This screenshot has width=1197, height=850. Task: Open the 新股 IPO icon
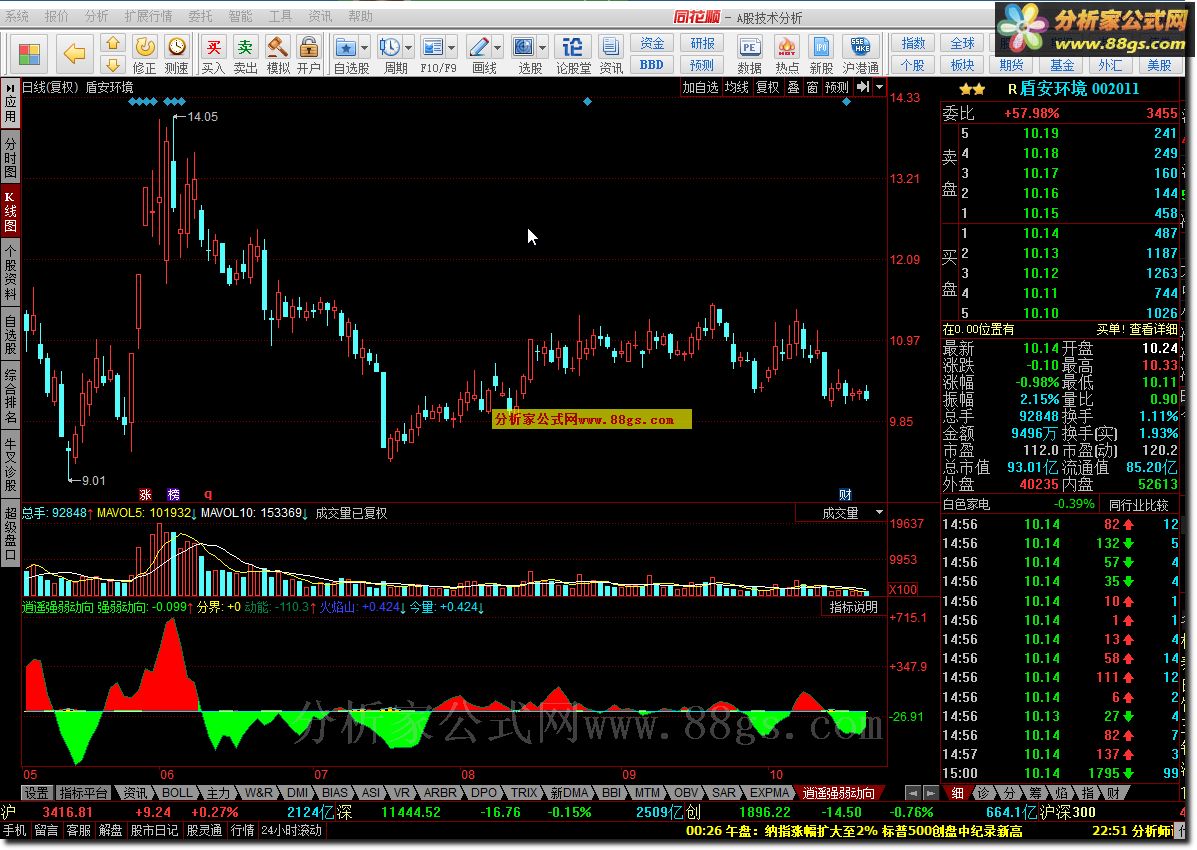click(821, 54)
